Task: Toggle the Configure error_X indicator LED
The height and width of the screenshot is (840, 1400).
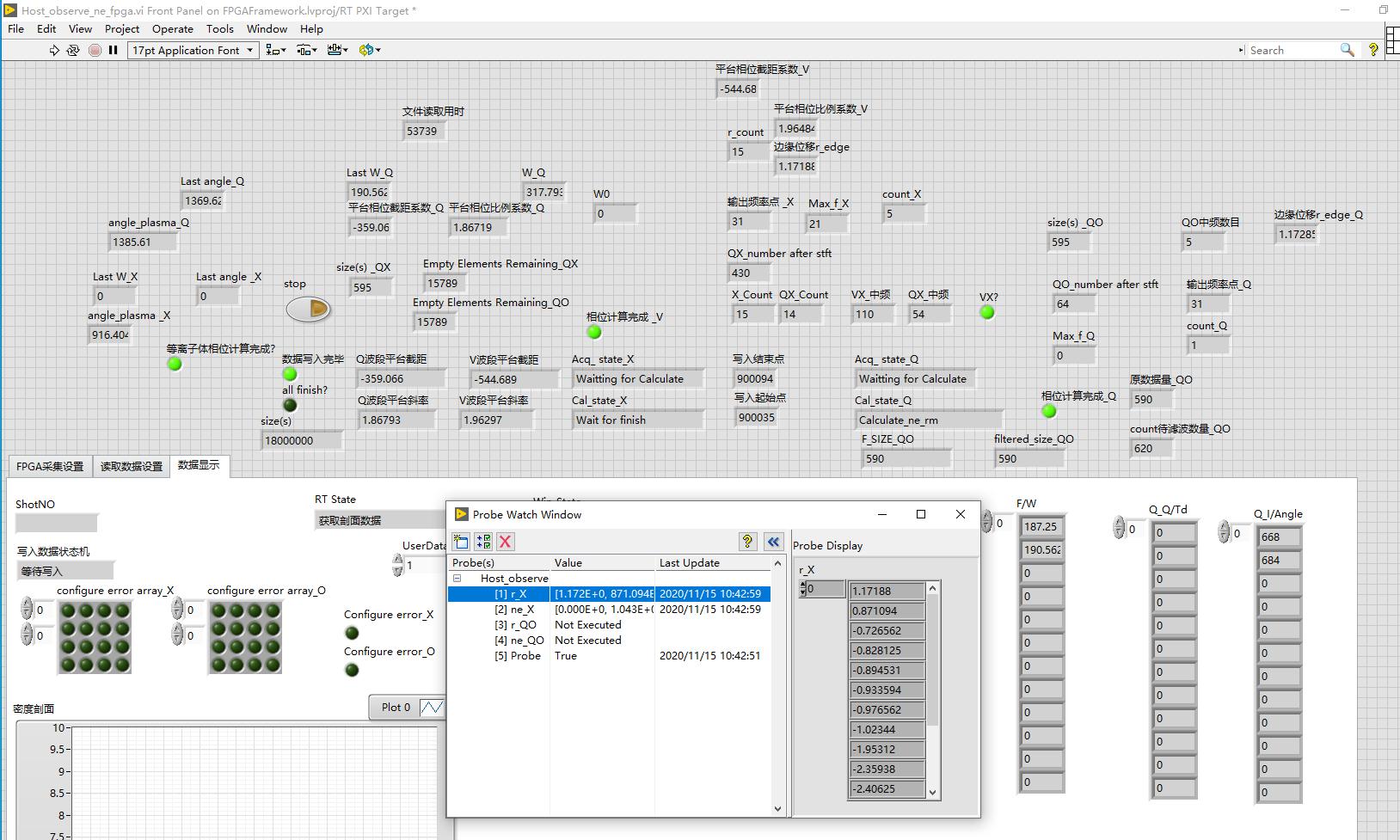Action: [x=352, y=634]
